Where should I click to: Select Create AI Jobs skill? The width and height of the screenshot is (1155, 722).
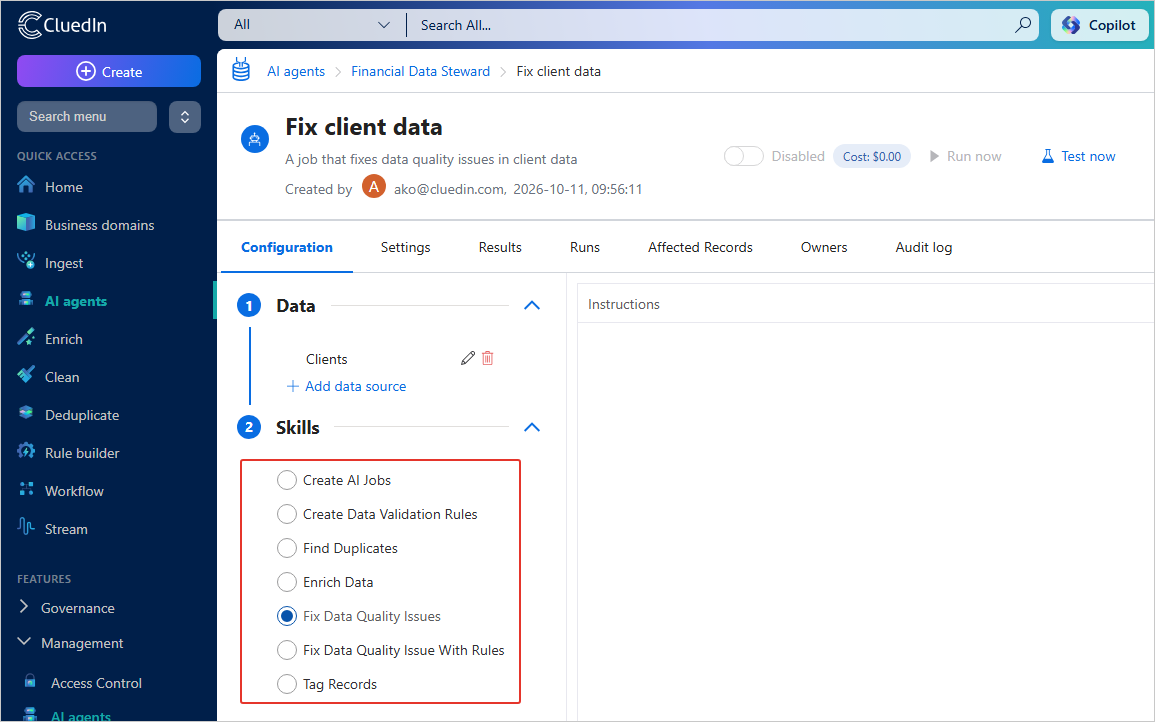click(x=287, y=480)
